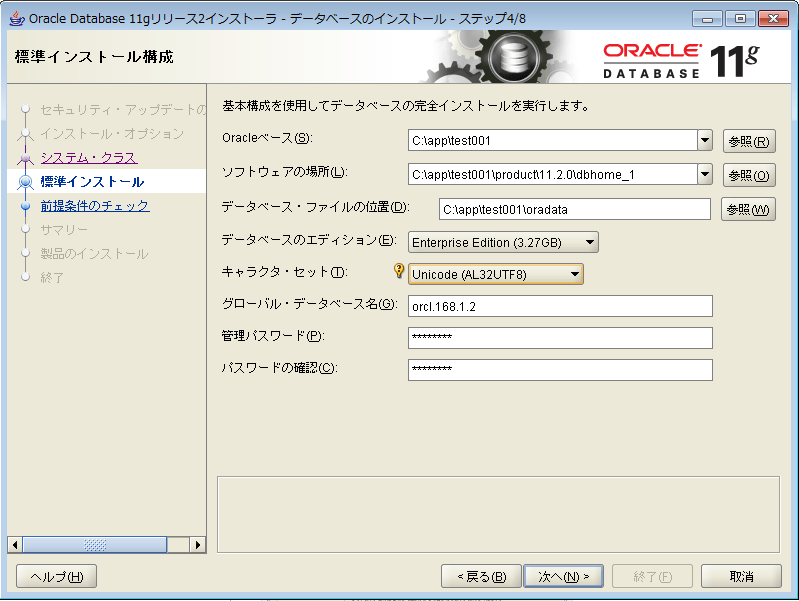
Task: Click the database file location field
Action: pyautogui.click(x=574, y=209)
